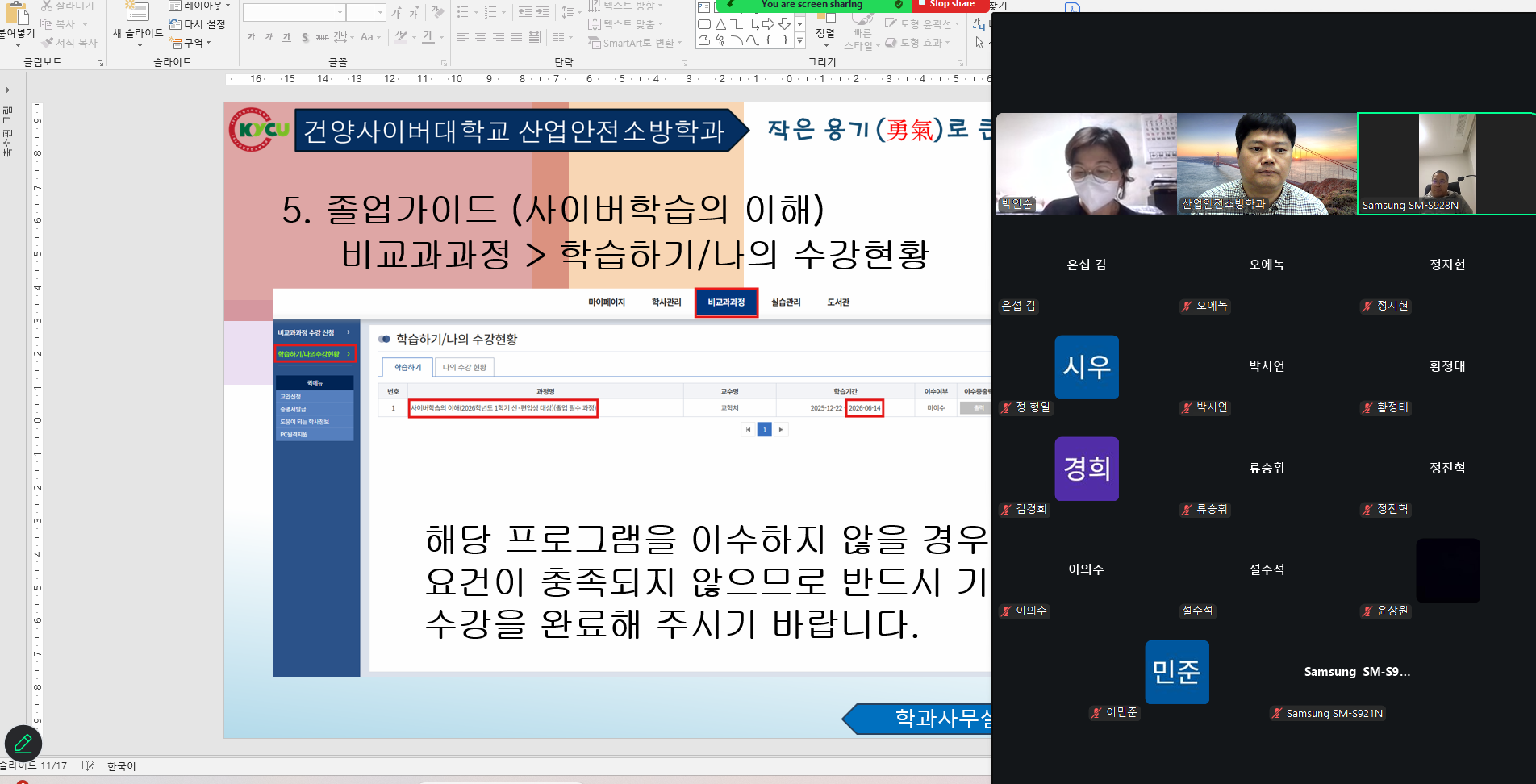The width and height of the screenshot is (1536, 784).
Task: Select the Samsung SM-S928N video tile
Action: click(x=1446, y=164)
